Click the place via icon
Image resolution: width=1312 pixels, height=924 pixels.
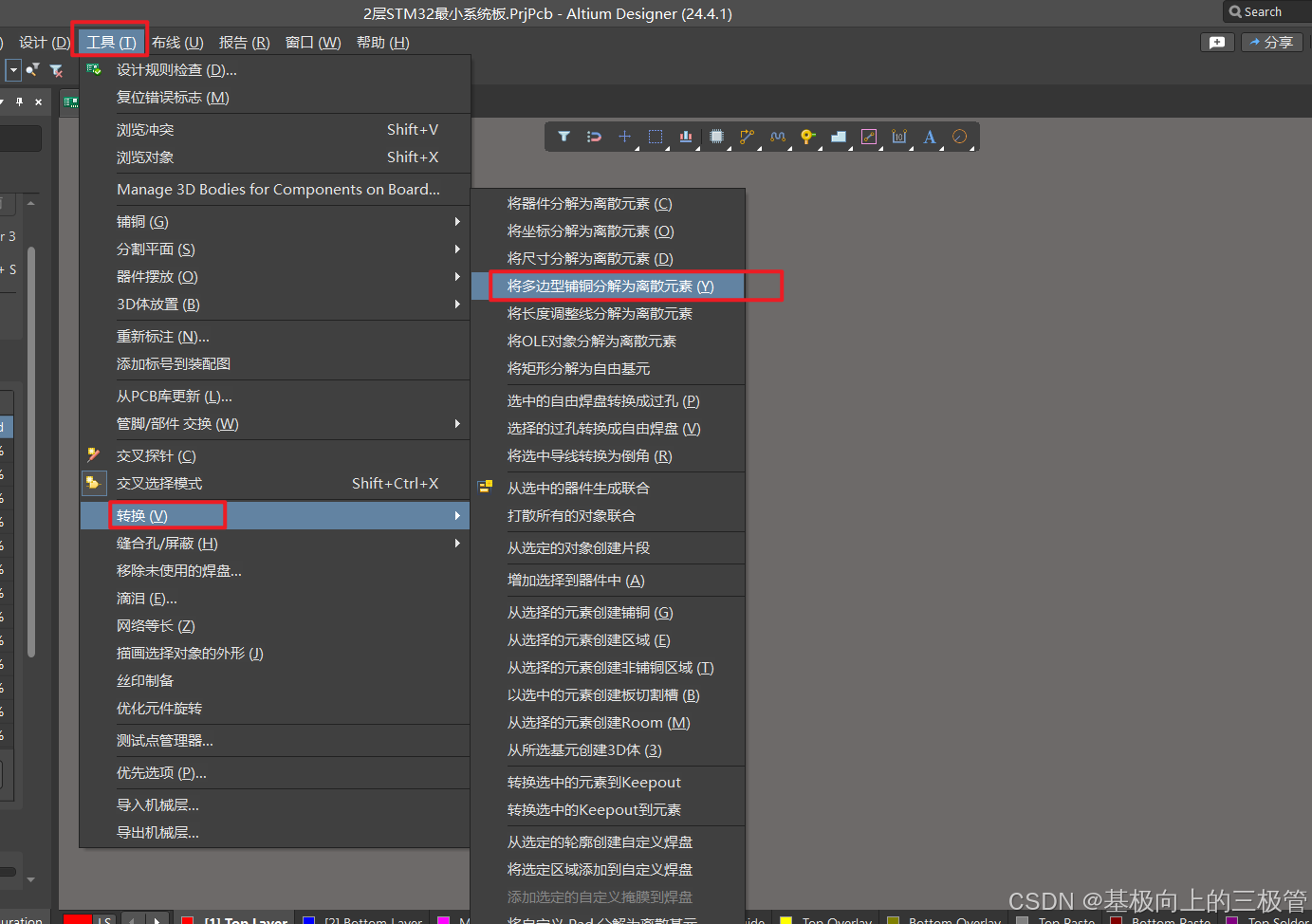pos(807,137)
